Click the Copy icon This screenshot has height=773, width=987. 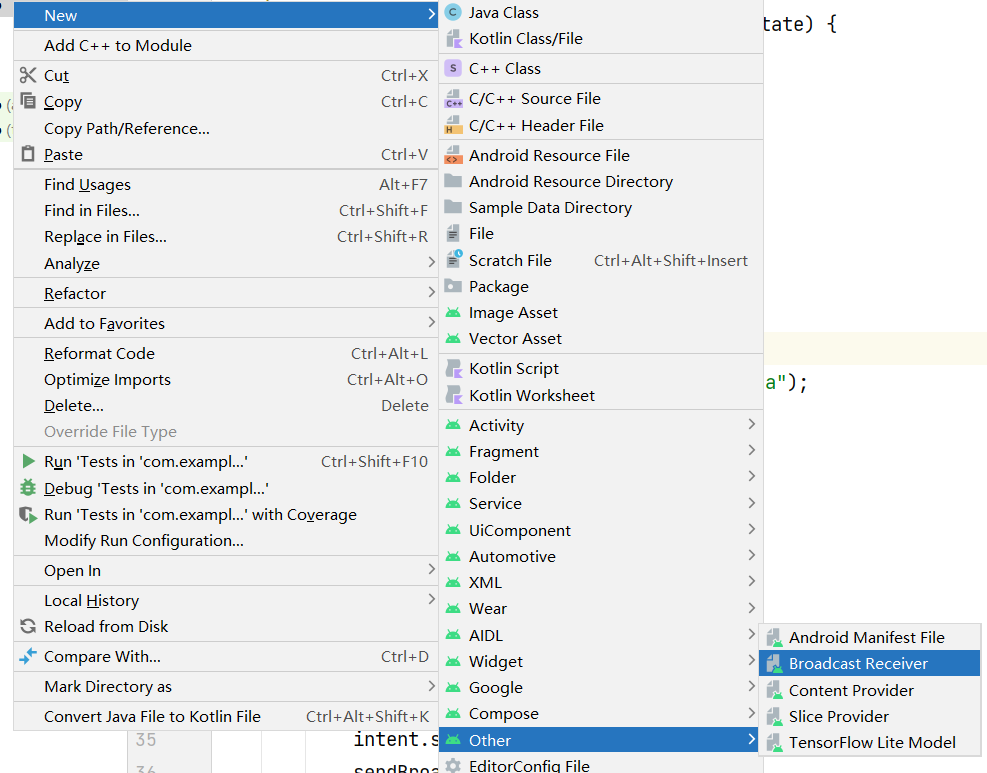point(28,101)
